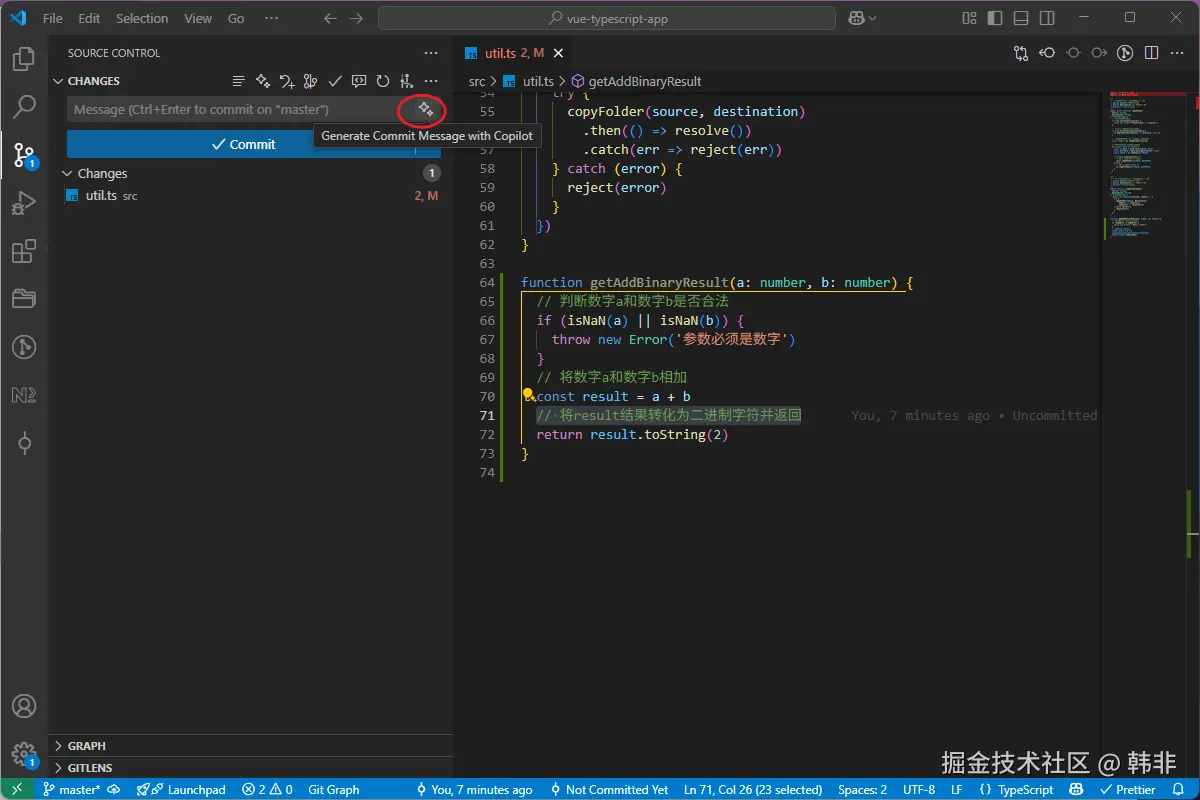The image size is (1200, 800).
Task: Click the Refresh icon in Changes header
Action: click(x=382, y=81)
